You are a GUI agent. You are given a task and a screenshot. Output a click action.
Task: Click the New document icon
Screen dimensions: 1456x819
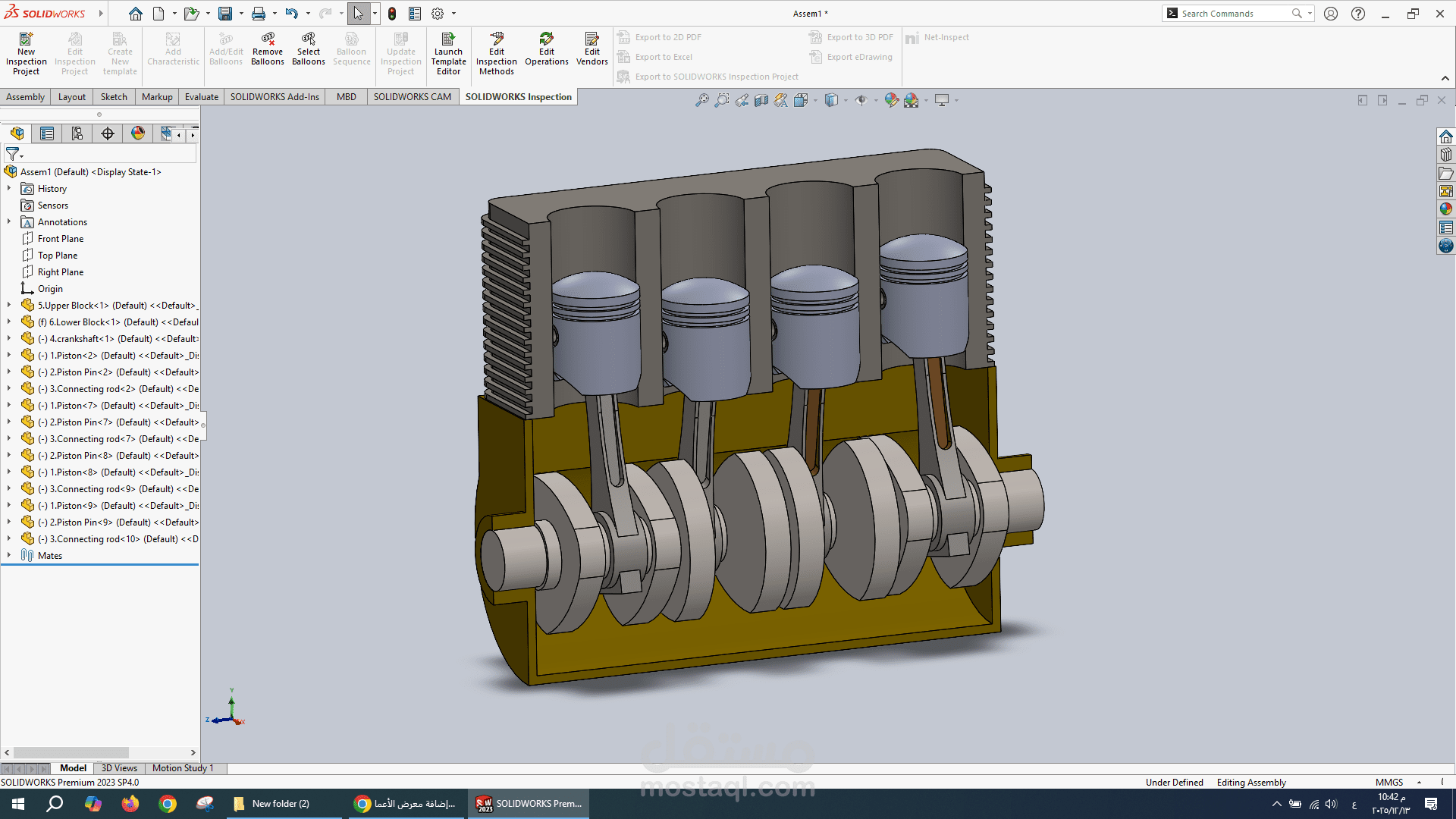tap(158, 14)
